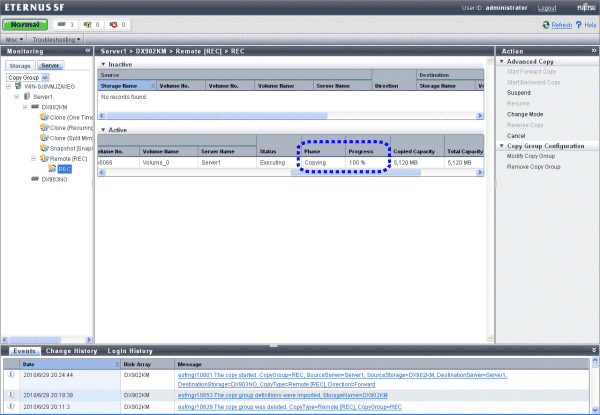The height and width of the screenshot is (415, 600).
Task: Collapse the Copy Group Configuration group
Action: 502,146
